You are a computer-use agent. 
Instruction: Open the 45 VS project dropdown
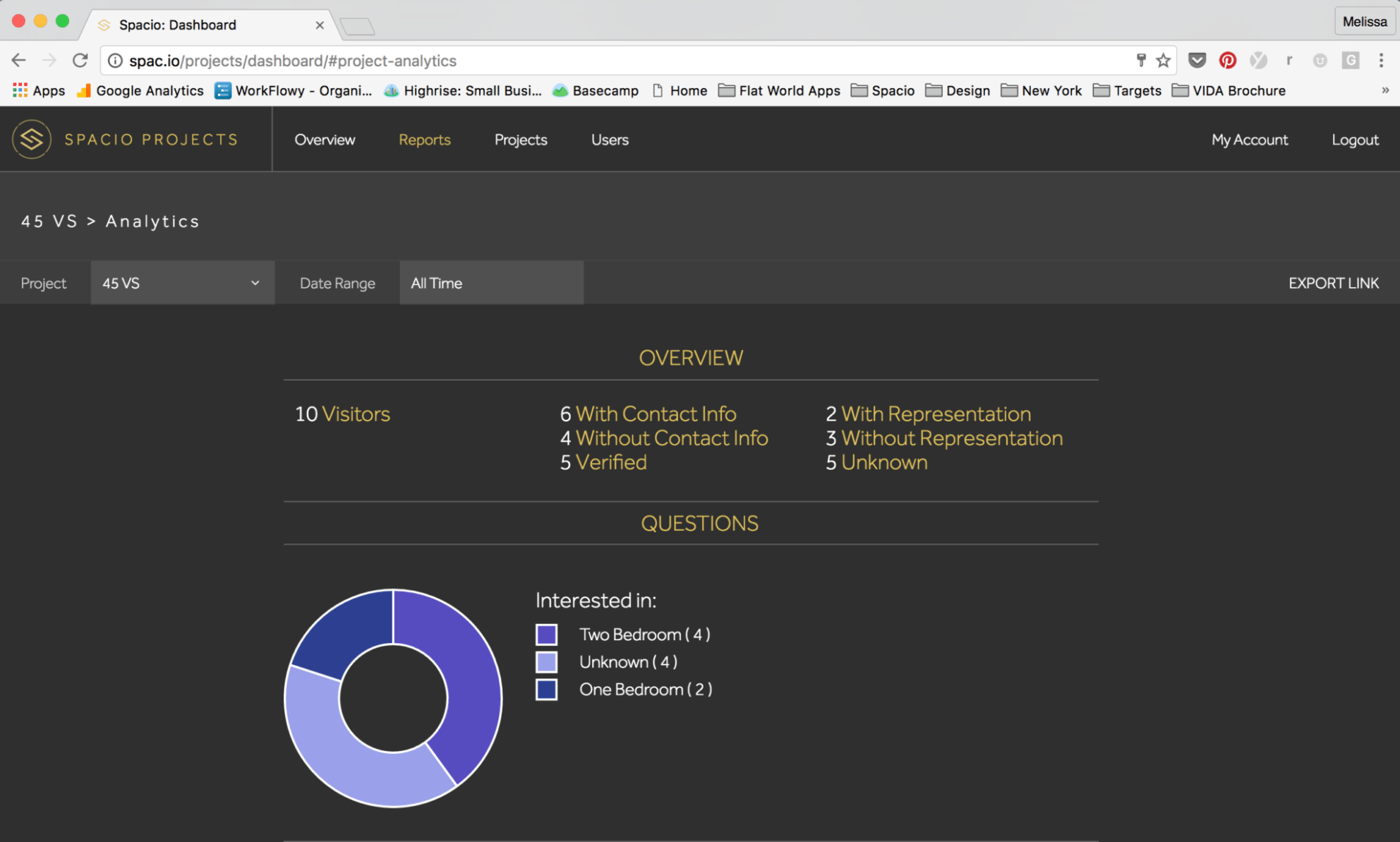coord(182,283)
